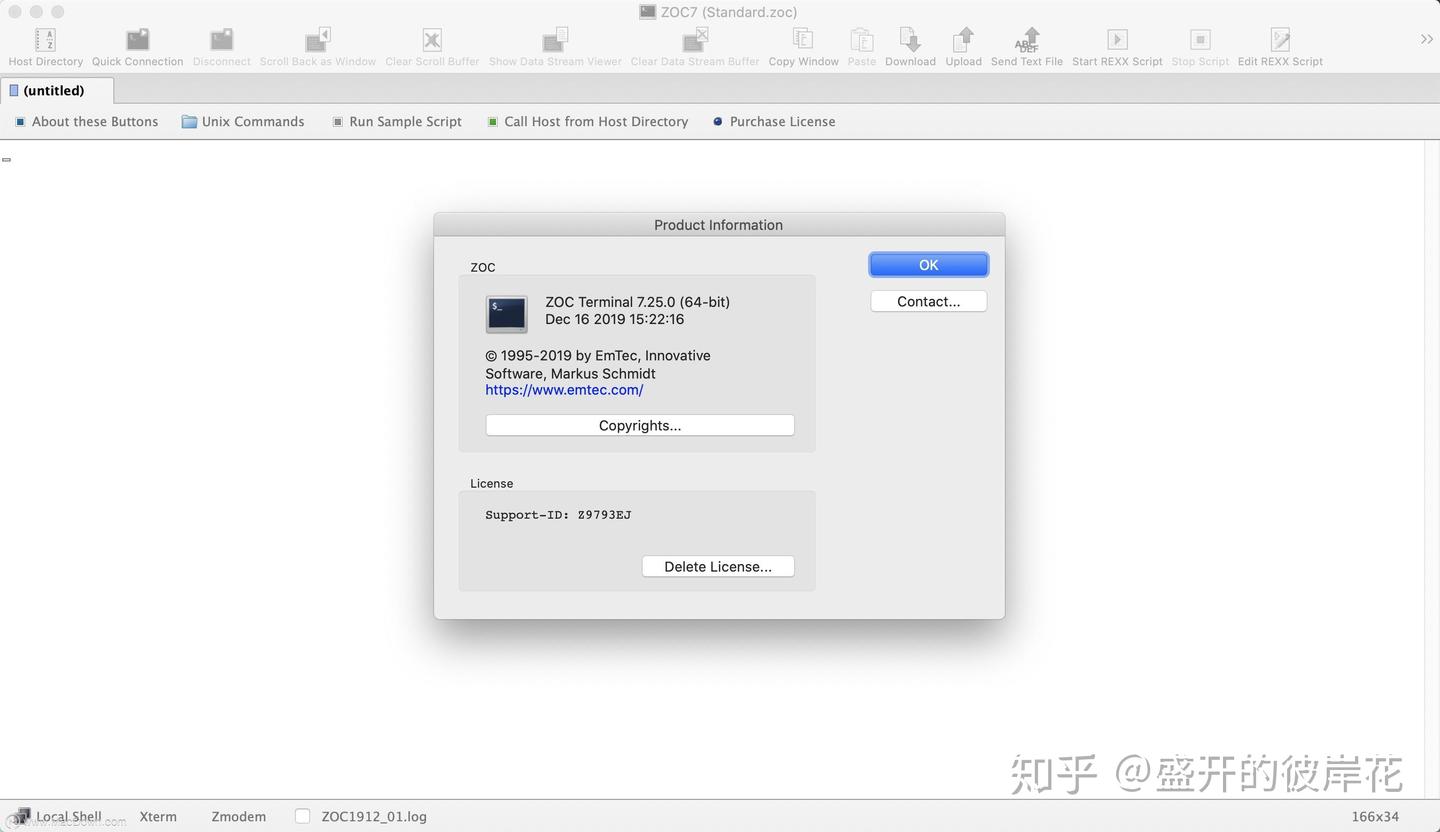Click the Download transfer icon
This screenshot has width=1440, height=832.
(x=909, y=42)
